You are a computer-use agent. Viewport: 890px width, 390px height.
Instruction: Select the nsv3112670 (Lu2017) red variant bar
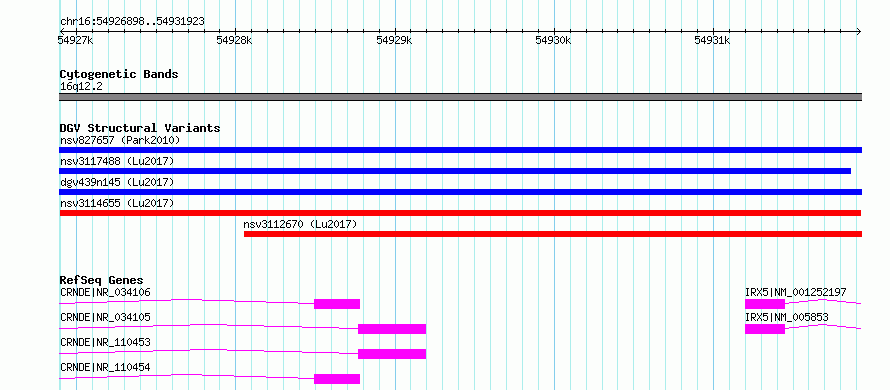pyautogui.click(x=553, y=234)
